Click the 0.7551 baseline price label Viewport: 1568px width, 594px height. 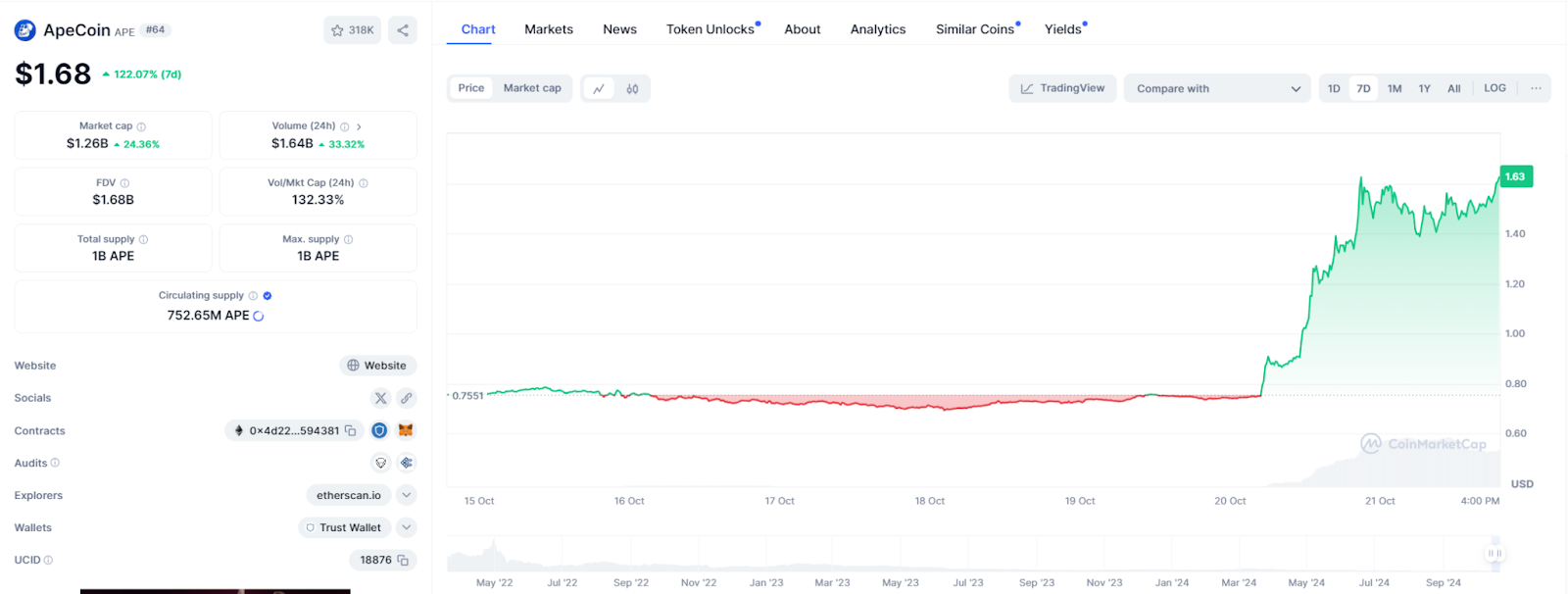pyautogui.click(x=467, y=396)
